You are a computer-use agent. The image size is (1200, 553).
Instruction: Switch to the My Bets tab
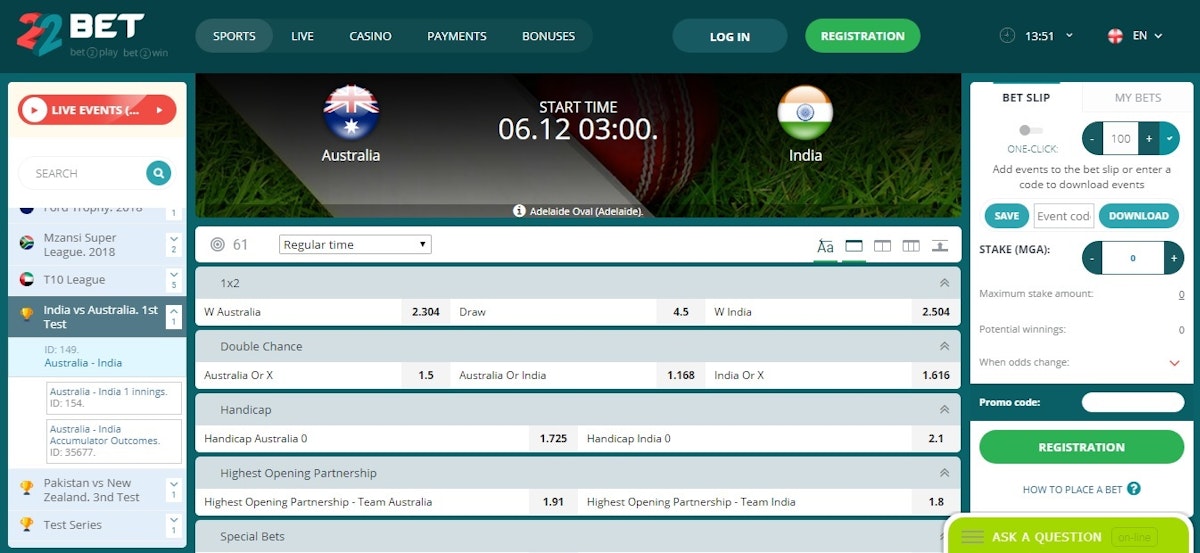(1138, 98)
